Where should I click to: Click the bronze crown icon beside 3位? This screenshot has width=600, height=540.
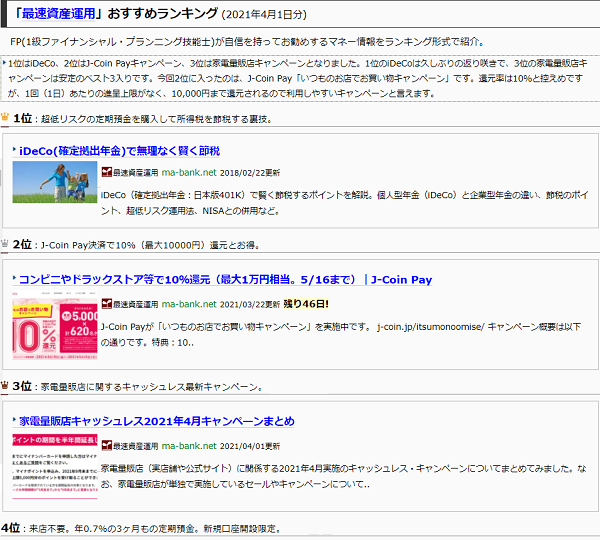(x=5, y=385)
